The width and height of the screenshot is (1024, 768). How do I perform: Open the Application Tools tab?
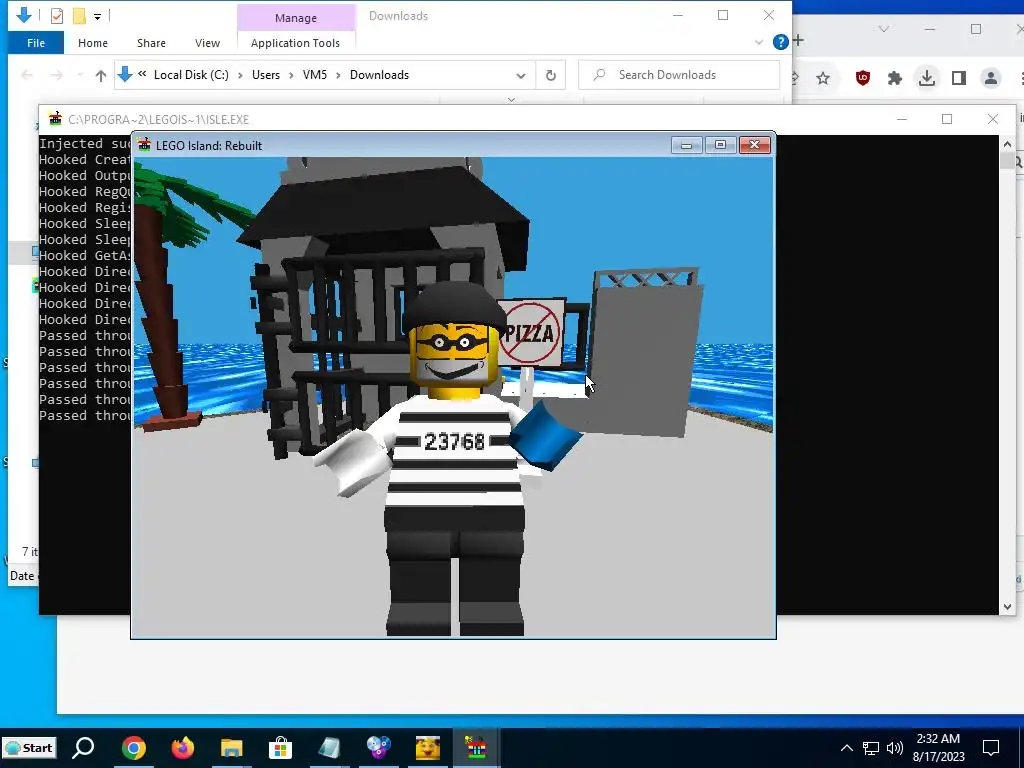[x=295, y=43]
